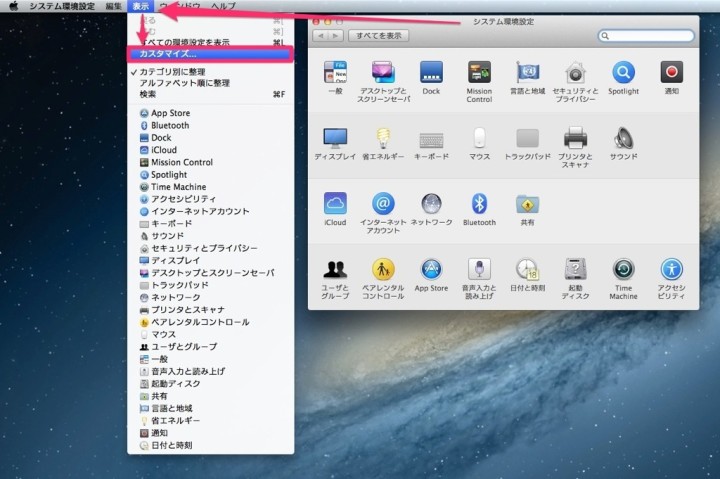The height and width of the screenshot is (479, 720).
Task: Choose 通知 in the 表示 menu list
Action: (x=210, y=433)
